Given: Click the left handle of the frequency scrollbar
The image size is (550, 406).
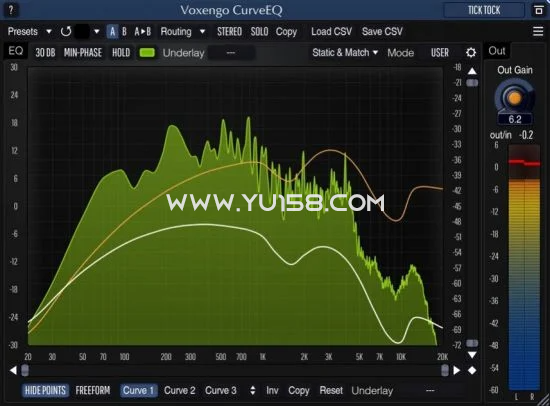Looking at the screenshot, I should point(25,370).
